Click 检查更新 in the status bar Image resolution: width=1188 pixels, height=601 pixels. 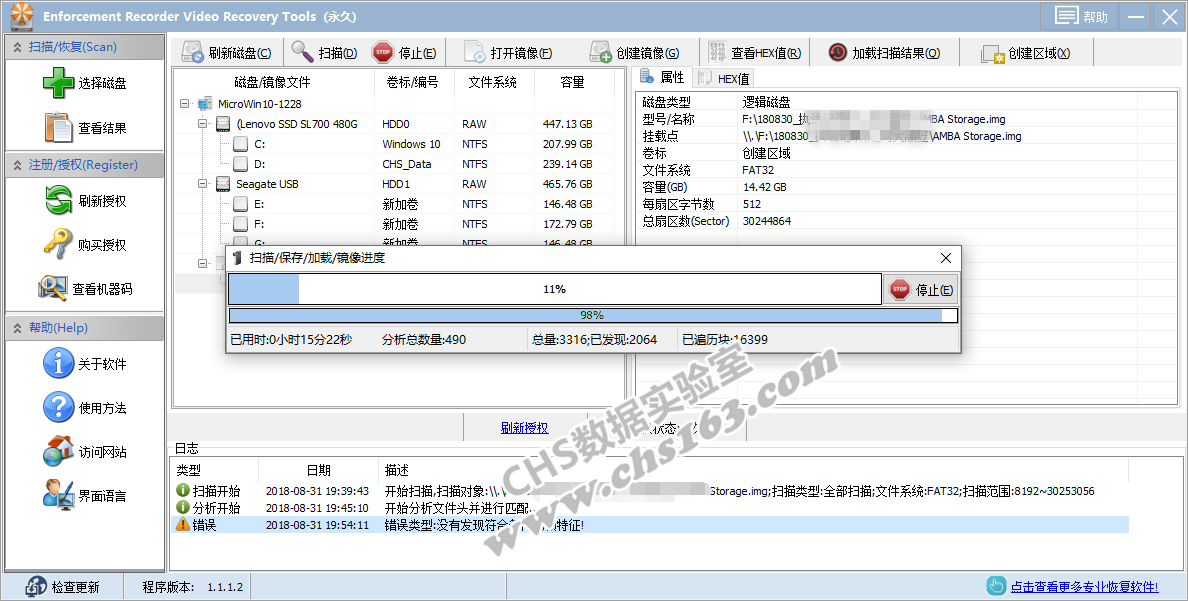[x=62, y=587]
